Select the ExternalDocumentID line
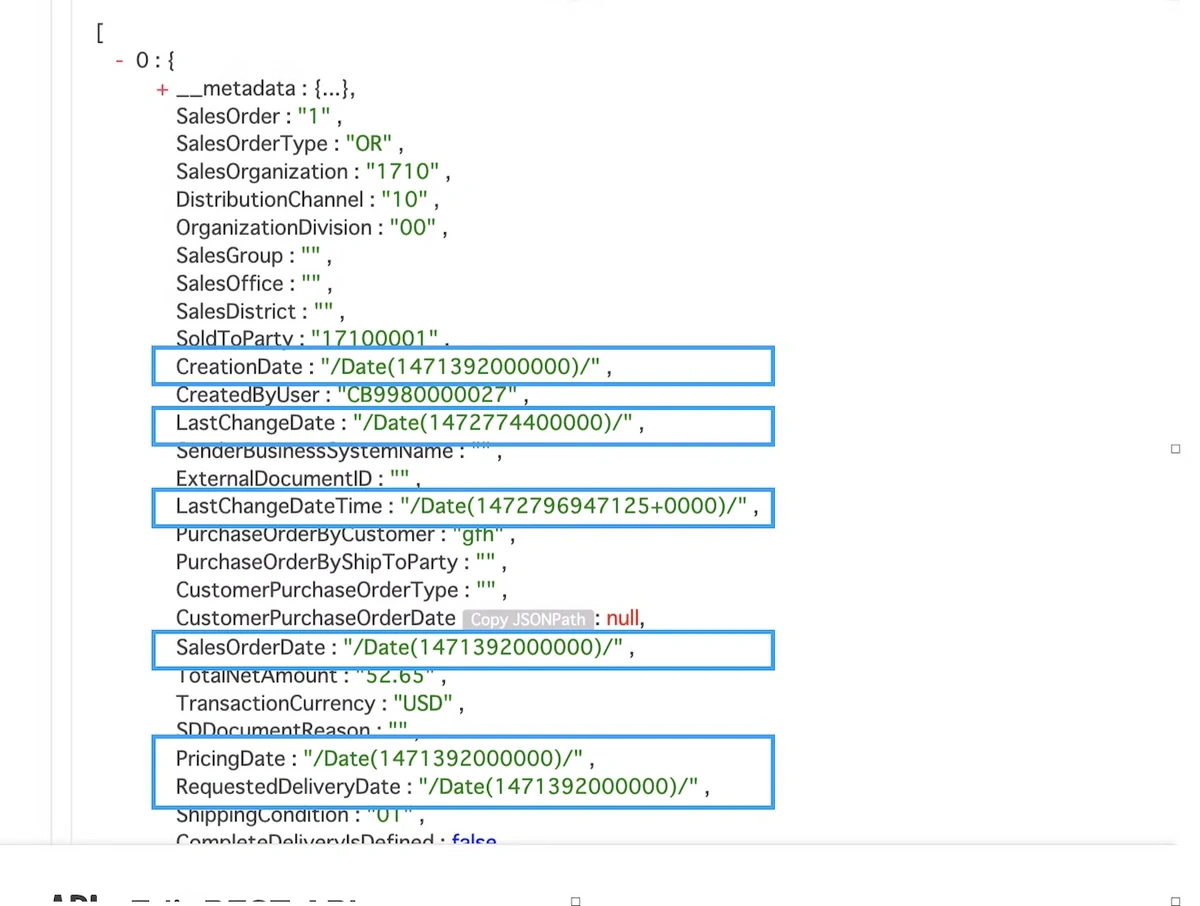The width and height of the screenshot is (1200, 906). pyautogui.click(x=299, y=479)
